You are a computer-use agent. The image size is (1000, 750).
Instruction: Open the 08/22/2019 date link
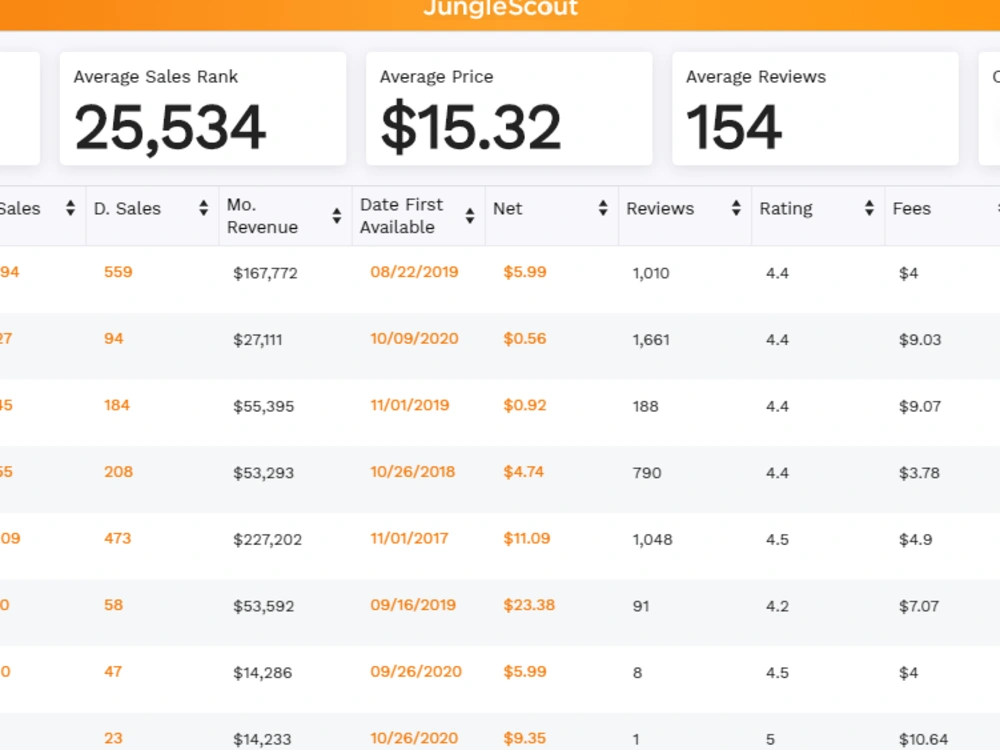coord(415,272)
